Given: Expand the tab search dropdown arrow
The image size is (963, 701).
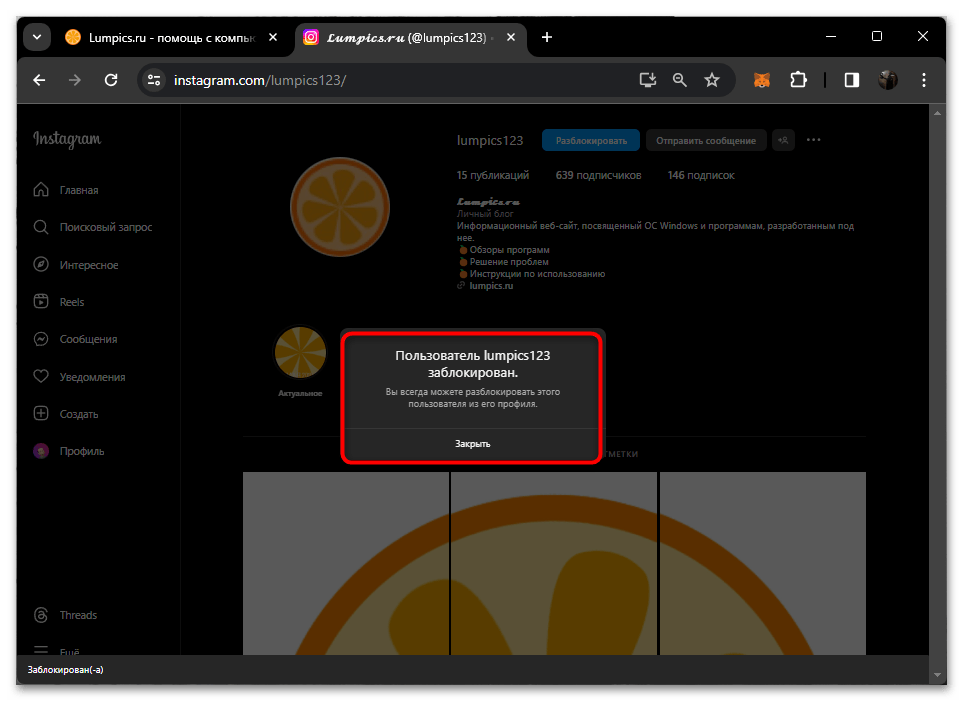Looking at the screenshot, I should pos(37,37).
